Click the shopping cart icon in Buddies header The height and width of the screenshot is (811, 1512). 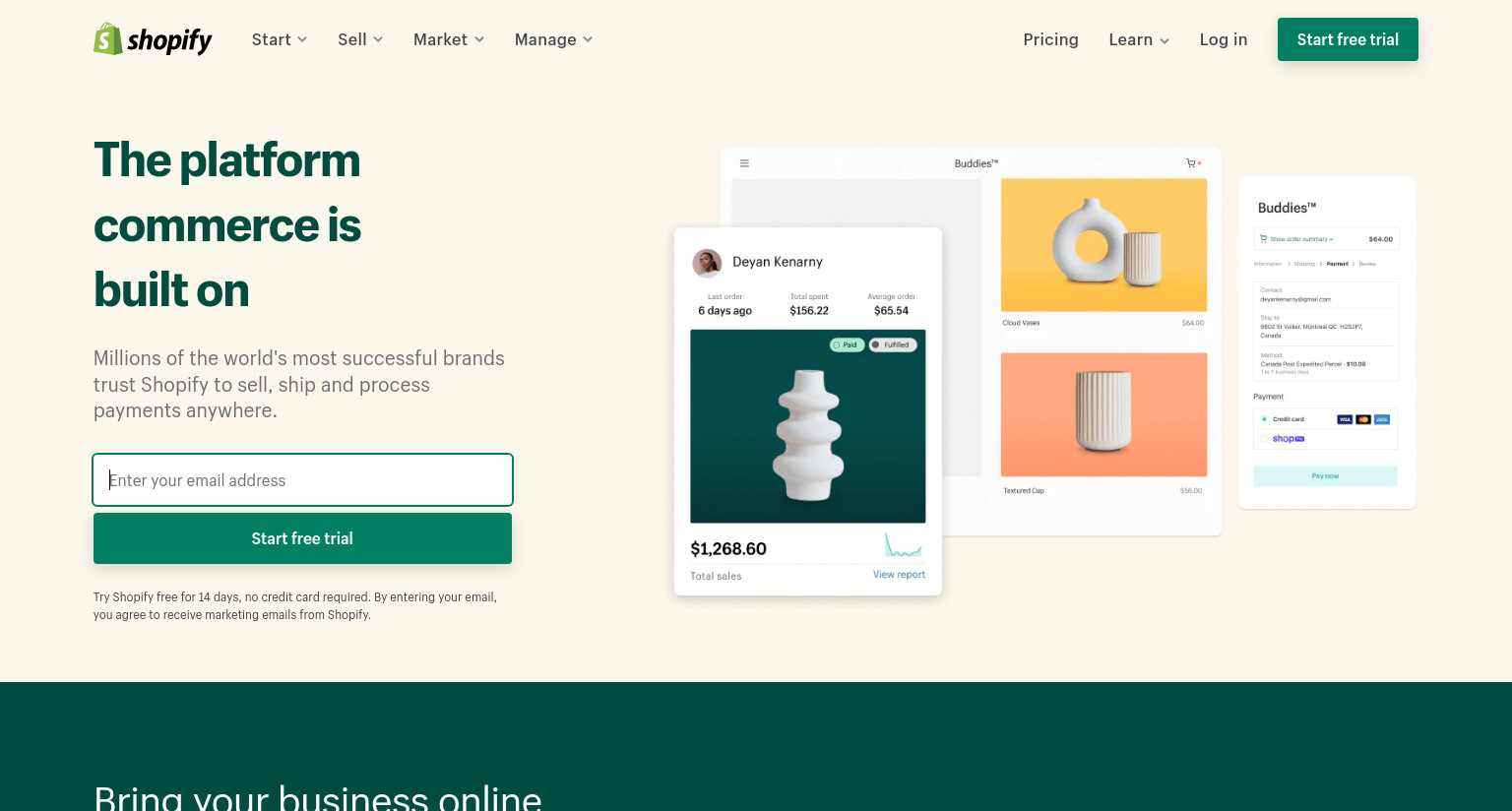[1191, 163]
